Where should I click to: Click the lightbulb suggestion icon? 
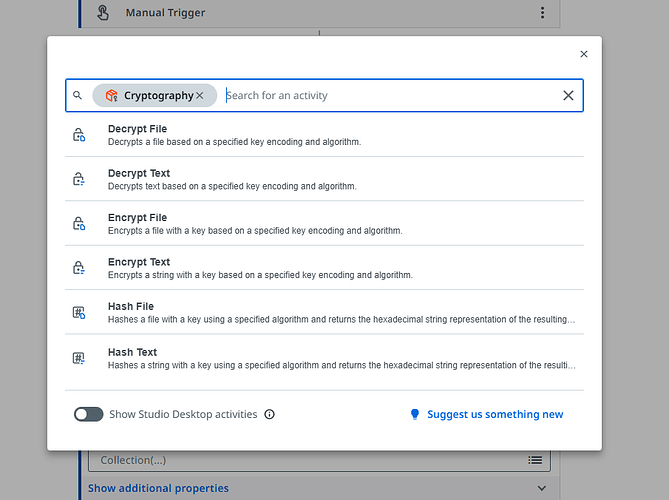point(415,414)
